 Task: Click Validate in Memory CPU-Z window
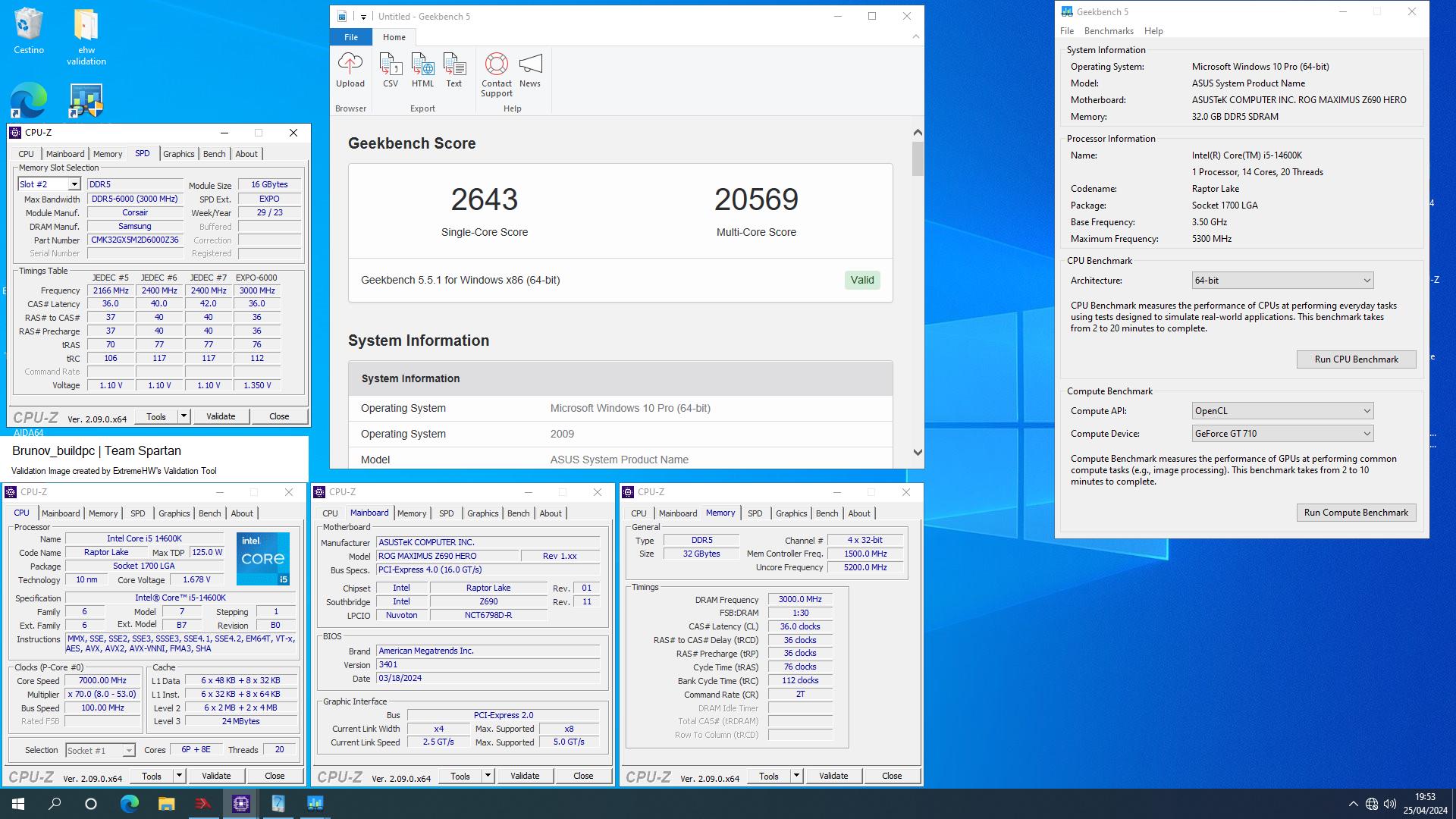pos(833,776)
